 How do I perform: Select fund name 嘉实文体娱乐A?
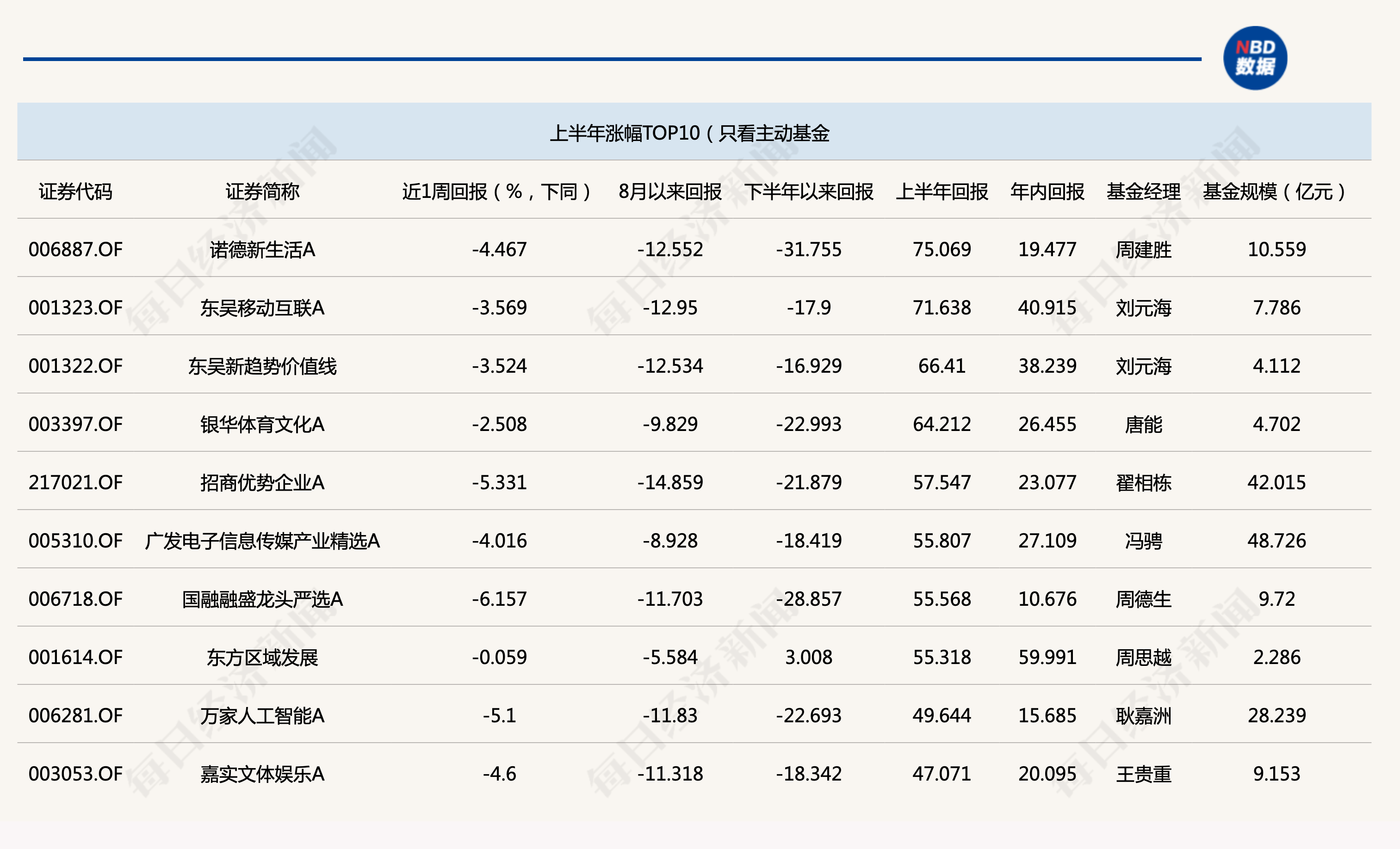(x=262, y=774)
